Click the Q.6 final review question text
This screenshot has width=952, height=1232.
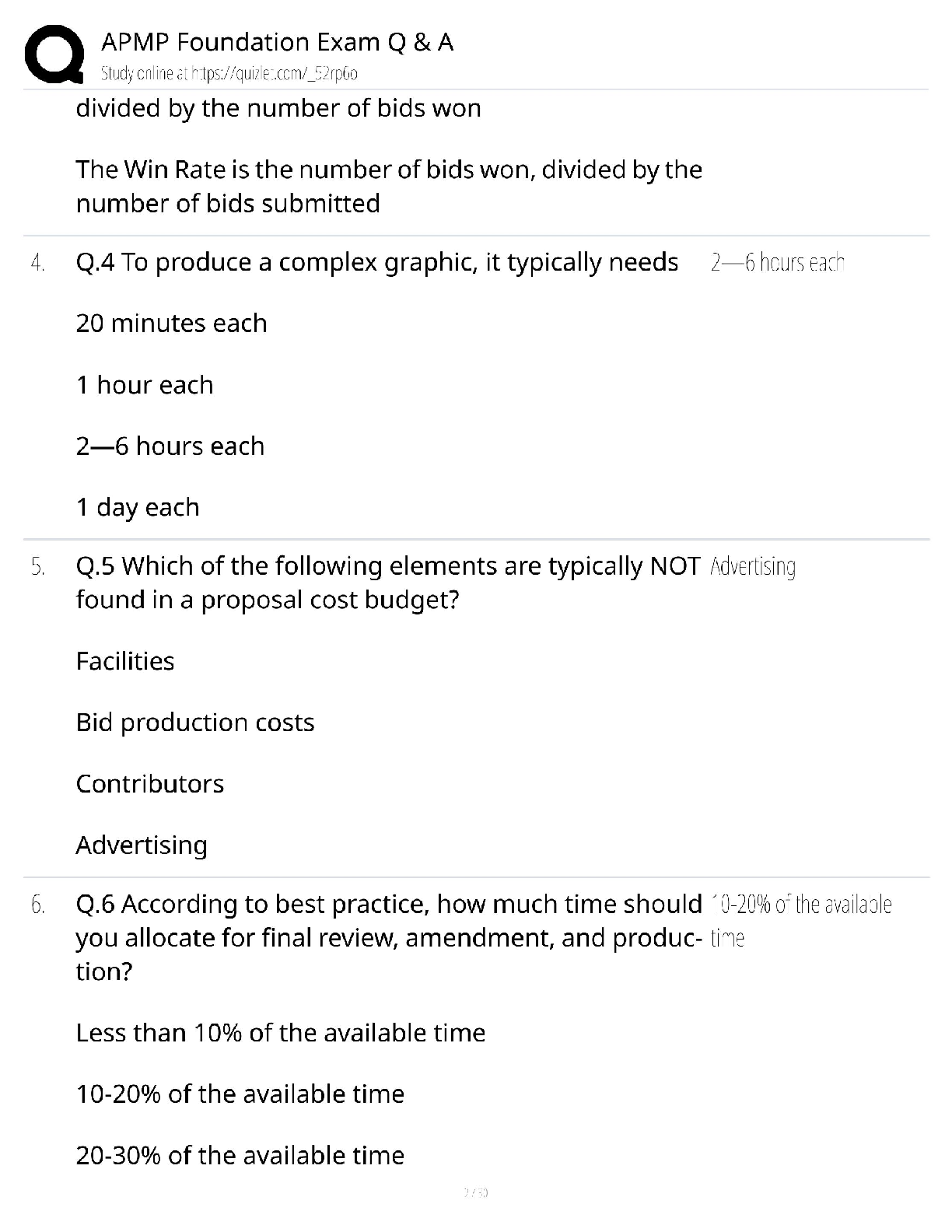pyautogui.click(x=389, y=937)
